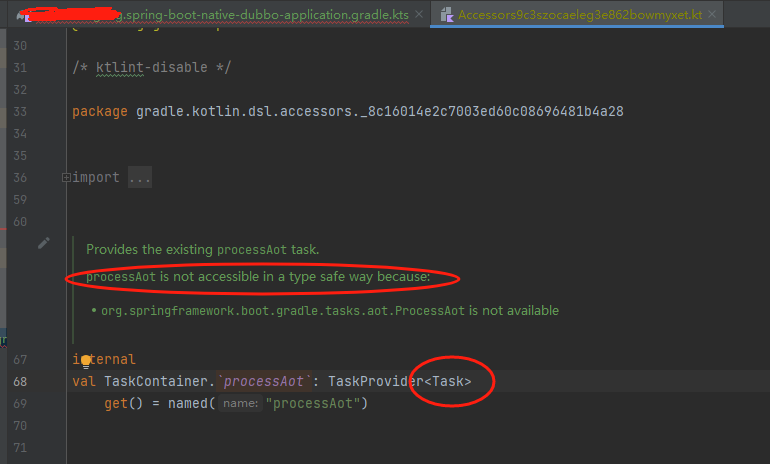Click the import keyword on line 36
Viewport: 770px width, 464px height.
96,178
